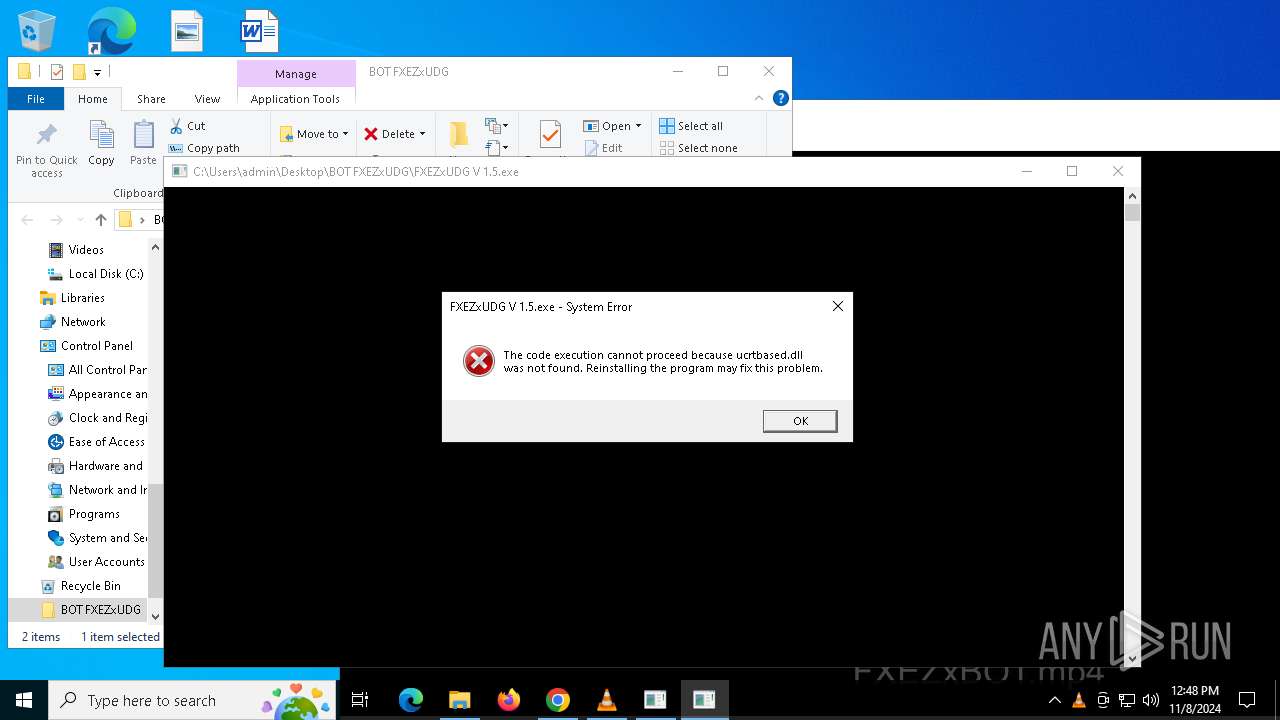
Task: Open File Explorer taskbar icon
Action: (x=460, y=700)
